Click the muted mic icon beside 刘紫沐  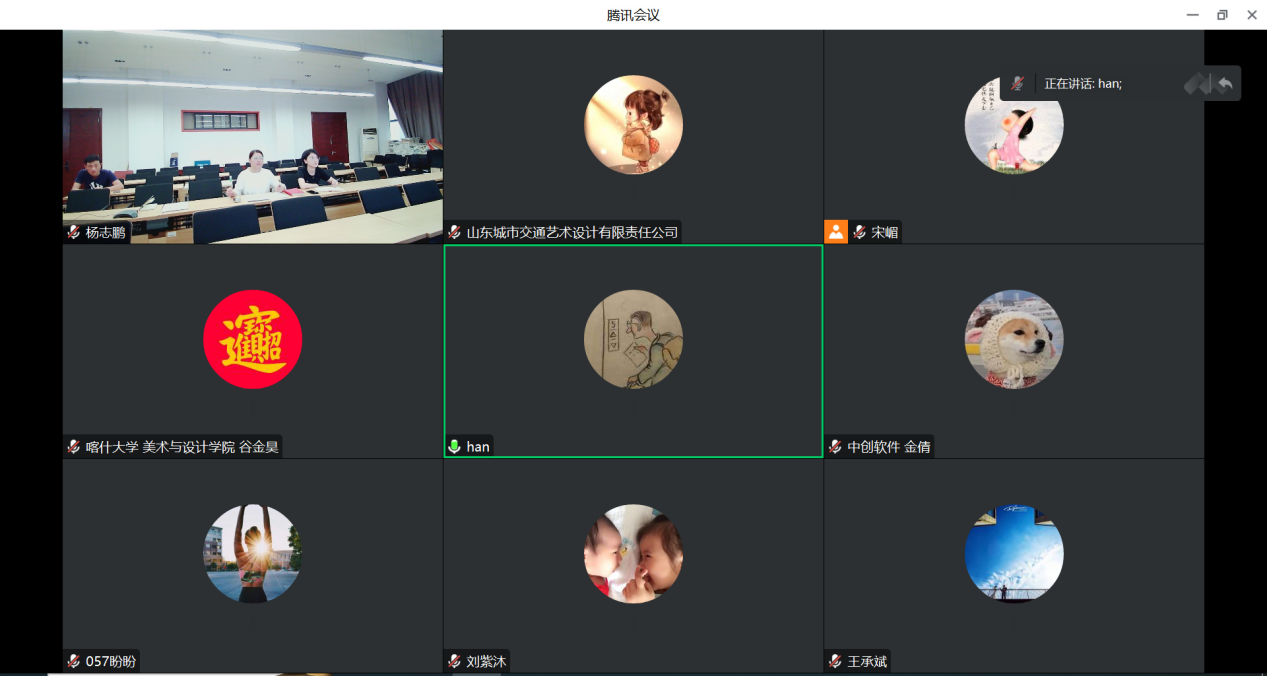pyautogui.click(x=455, y=661)
